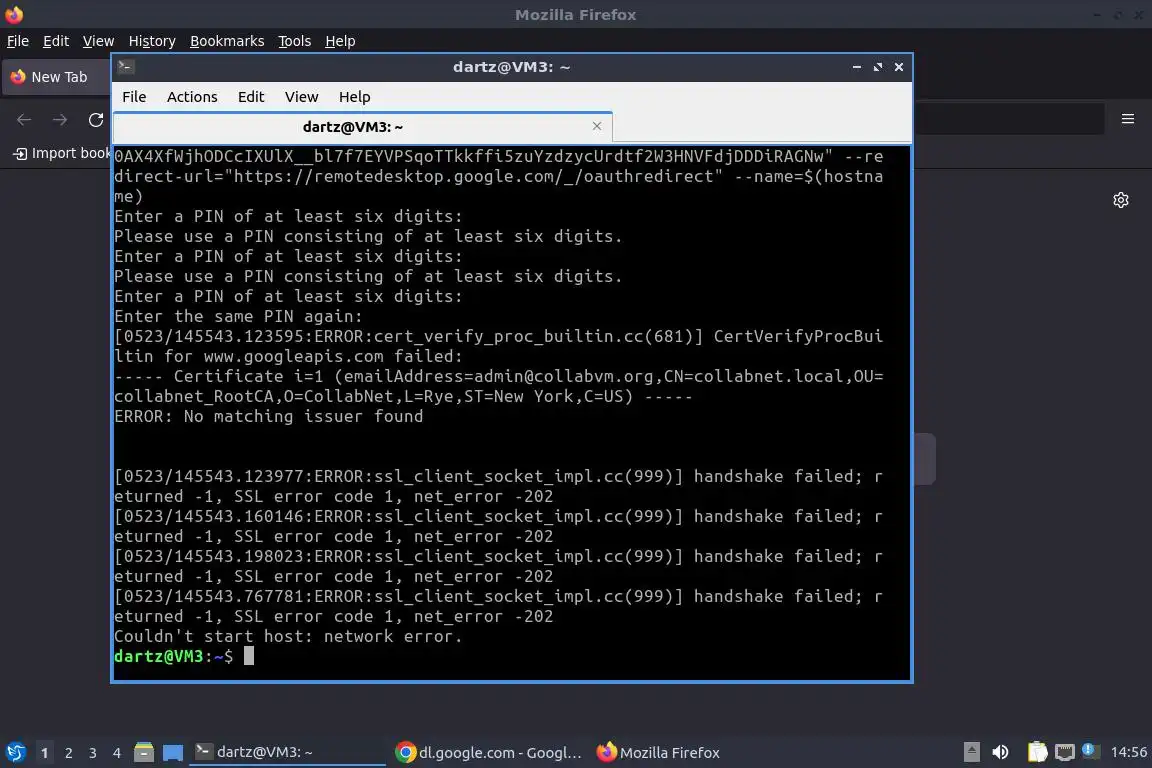
Task: Click the removable media eject tray icon
Action: tap(971, 752)
